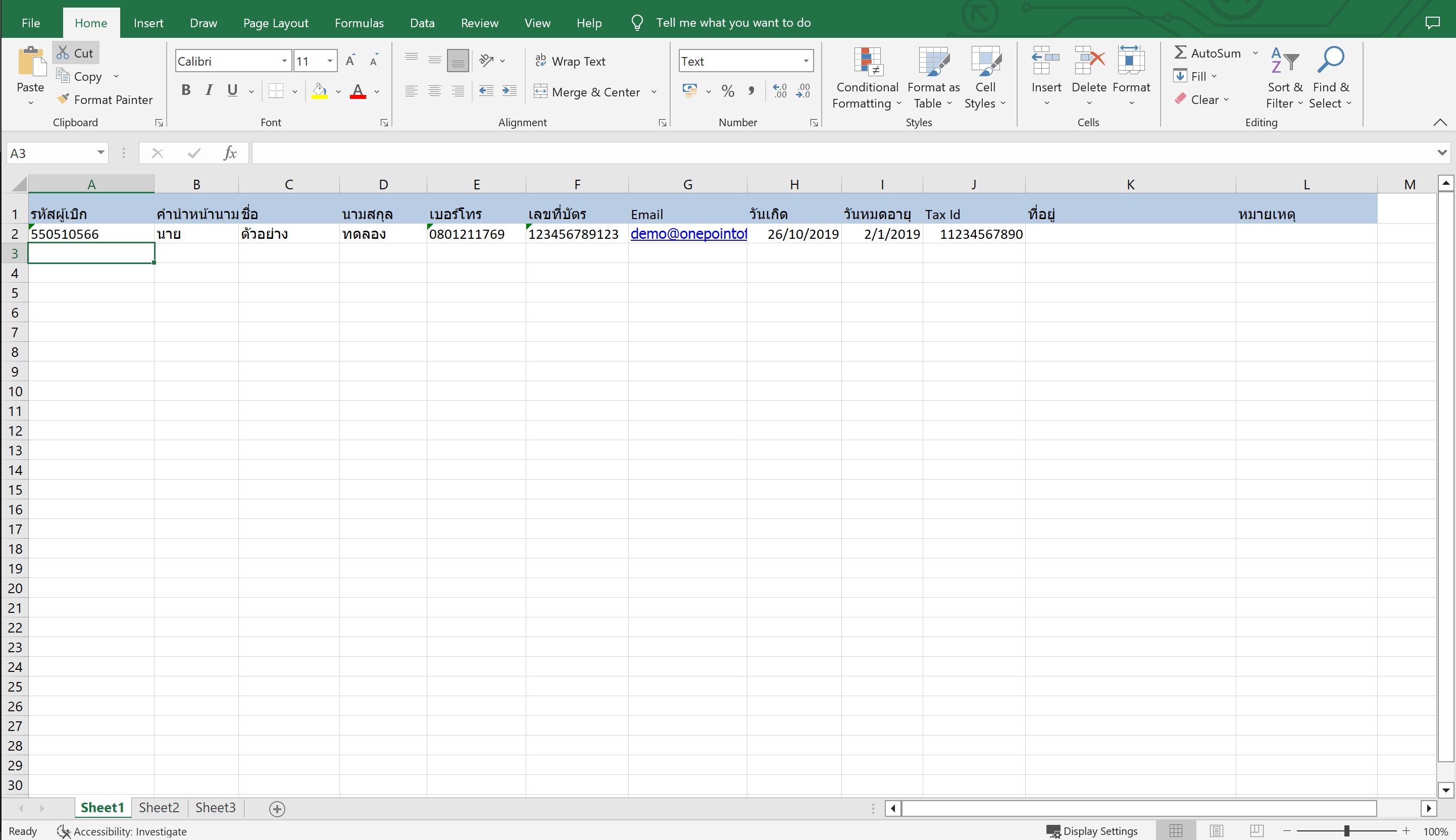Activate the Format Painter brush
Screen dimensions: 1456x840
[105, 100]
